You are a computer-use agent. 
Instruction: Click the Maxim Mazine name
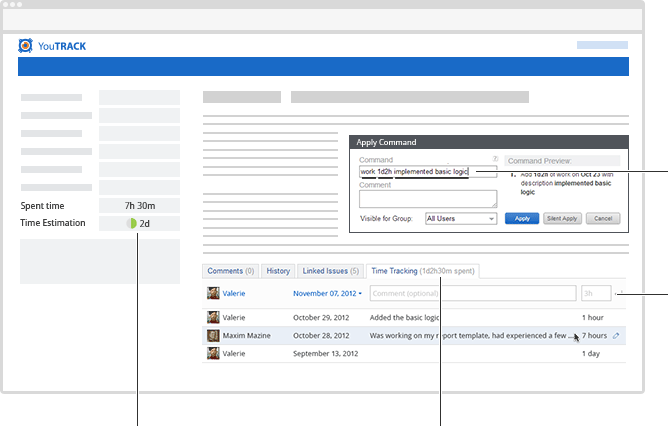click(247, 336)
